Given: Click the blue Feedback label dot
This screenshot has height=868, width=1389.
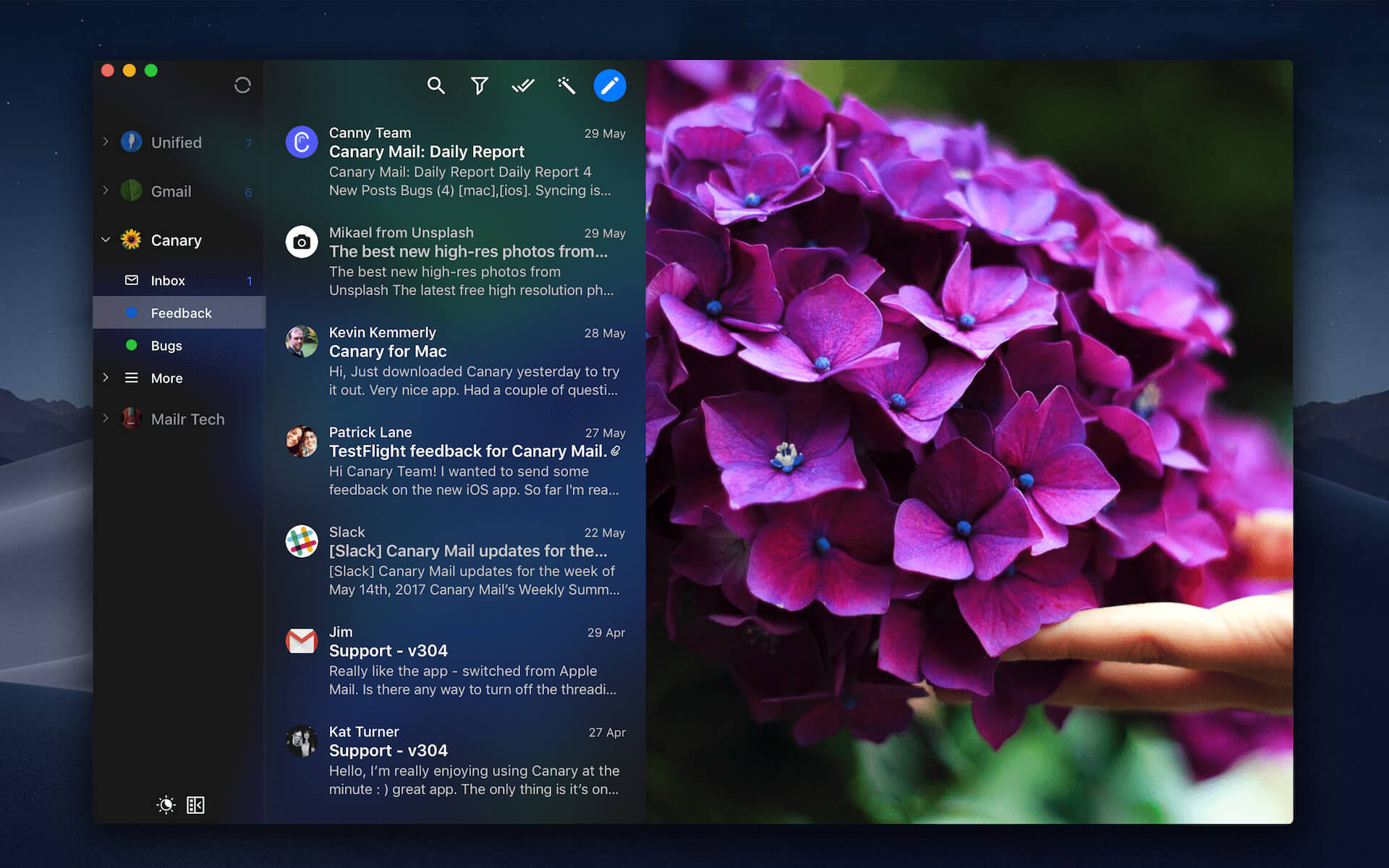Looking at the screenshot, I should [132, 312].
